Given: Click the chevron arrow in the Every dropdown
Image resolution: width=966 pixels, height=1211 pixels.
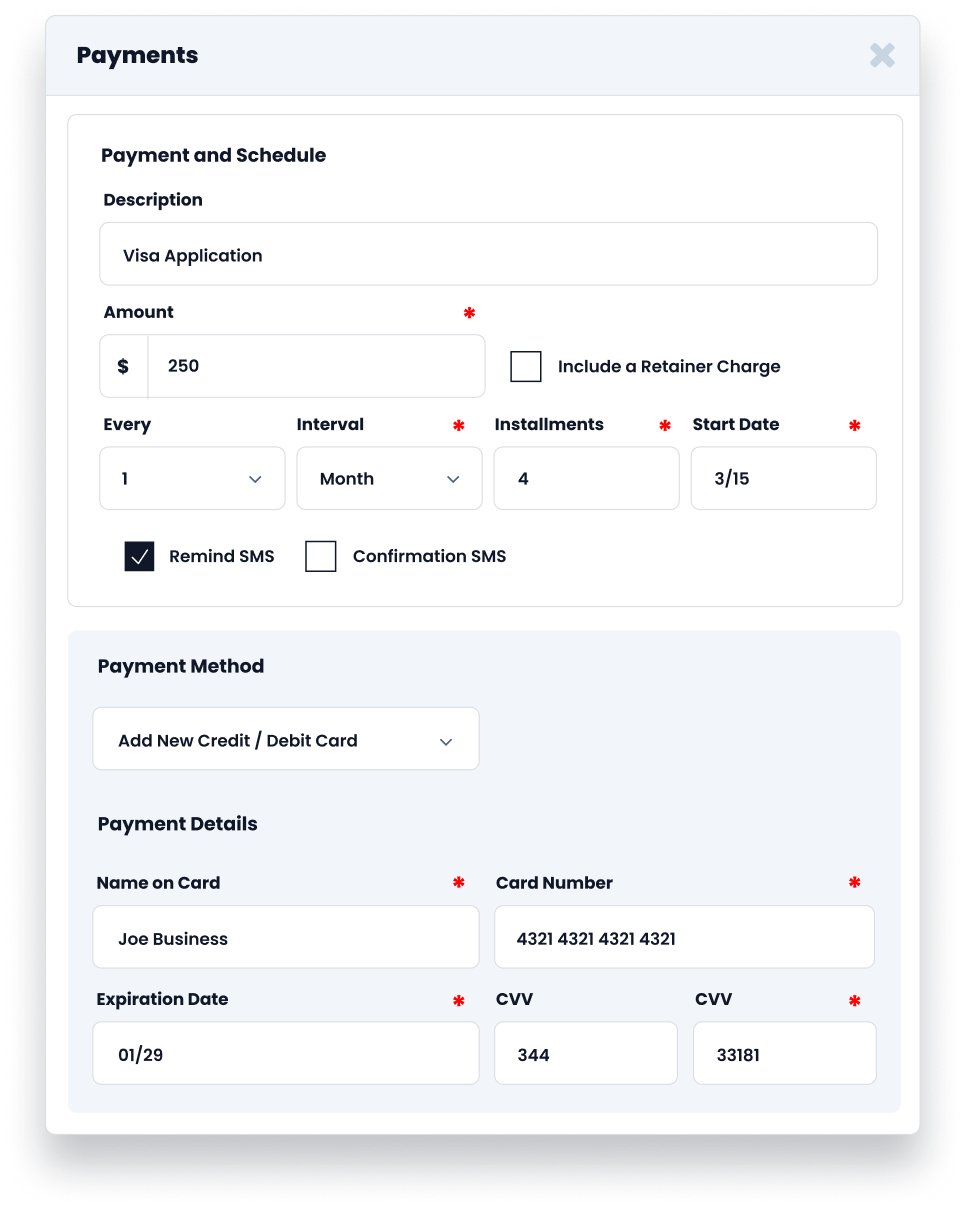Looking at the screenshot, I should 255,480.
